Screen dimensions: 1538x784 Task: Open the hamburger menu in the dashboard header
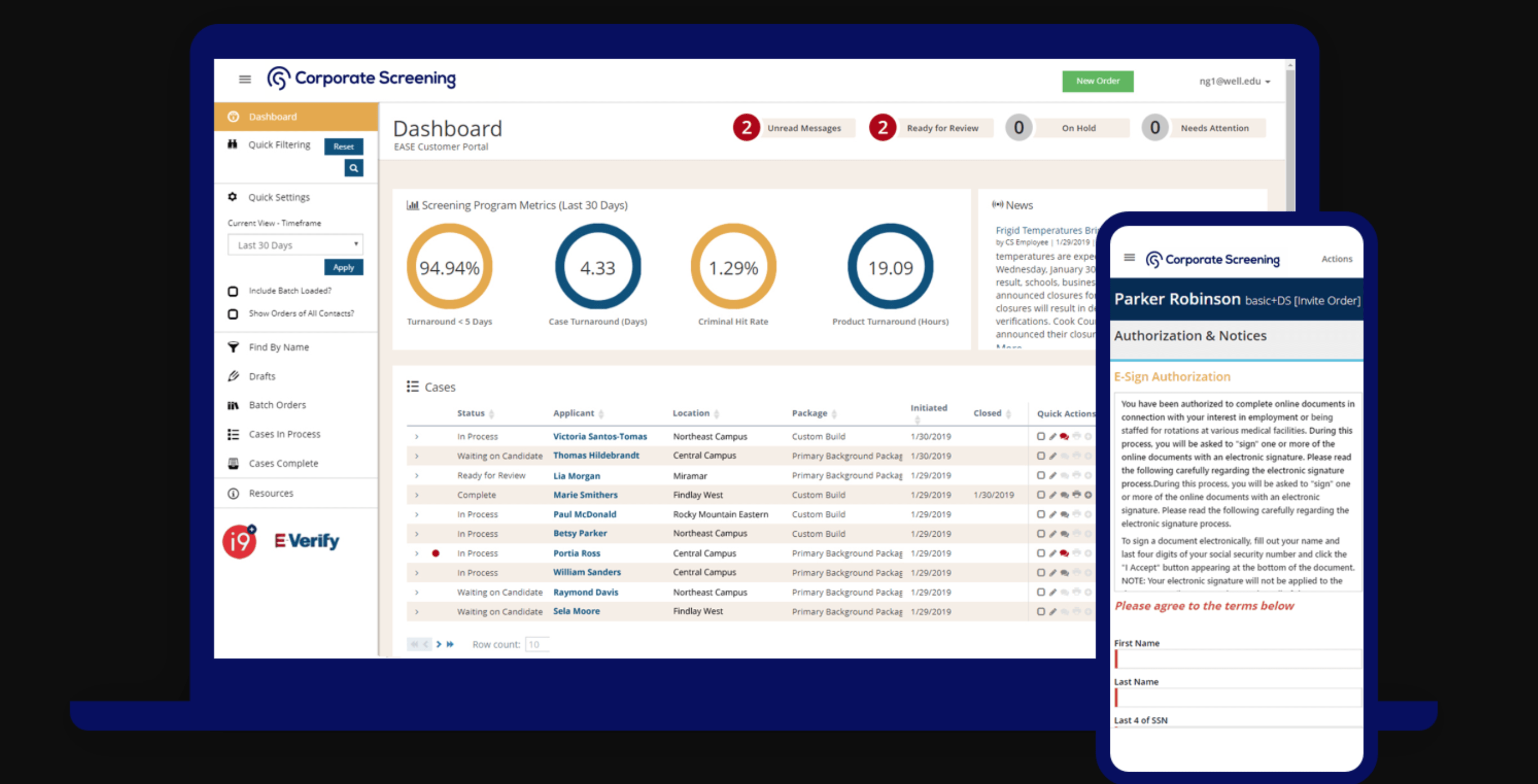(x=245, y=79)
